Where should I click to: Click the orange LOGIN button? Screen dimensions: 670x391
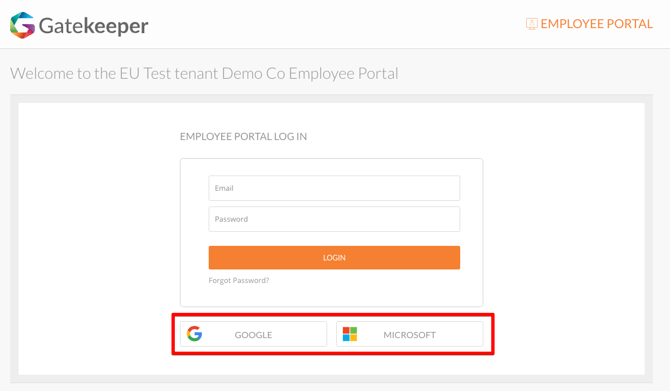point(334,258)
